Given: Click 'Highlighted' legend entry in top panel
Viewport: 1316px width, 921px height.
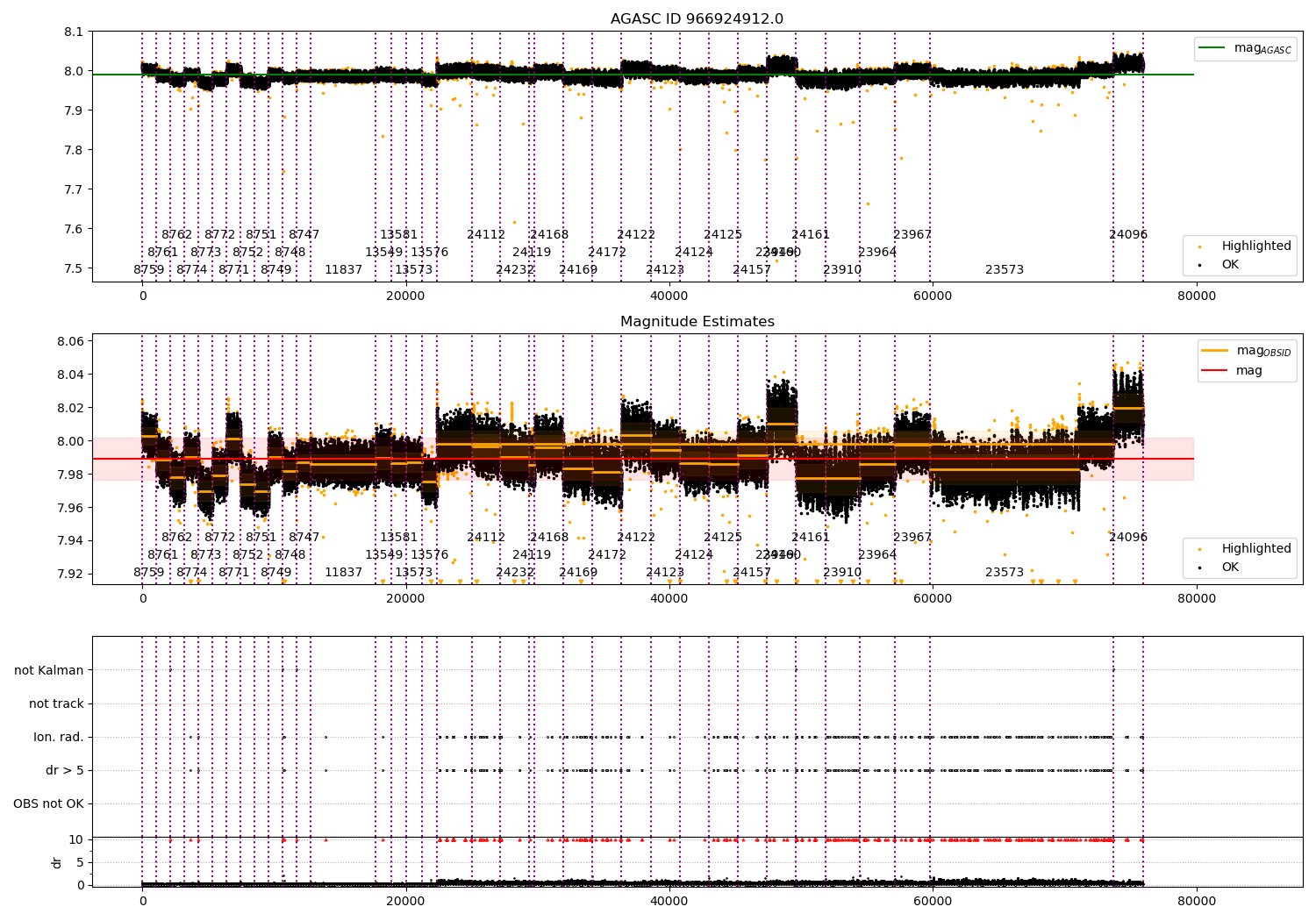Looking at the screenshot, I should point(1245,246).
